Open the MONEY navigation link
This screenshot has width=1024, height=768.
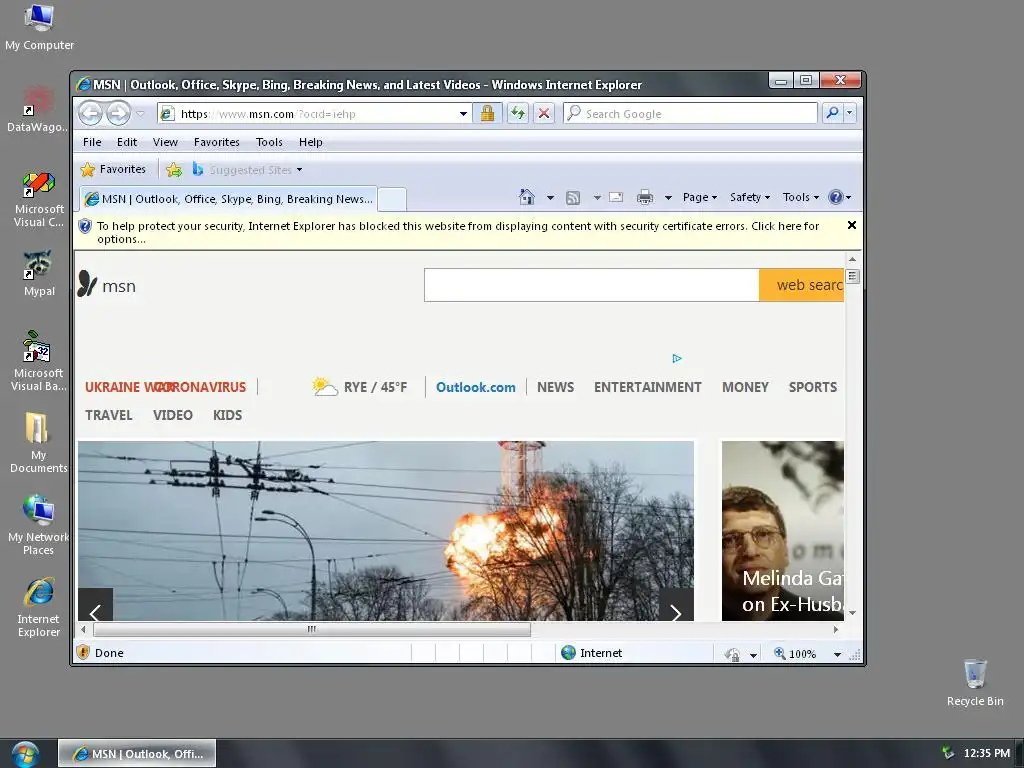pos(745,387)
